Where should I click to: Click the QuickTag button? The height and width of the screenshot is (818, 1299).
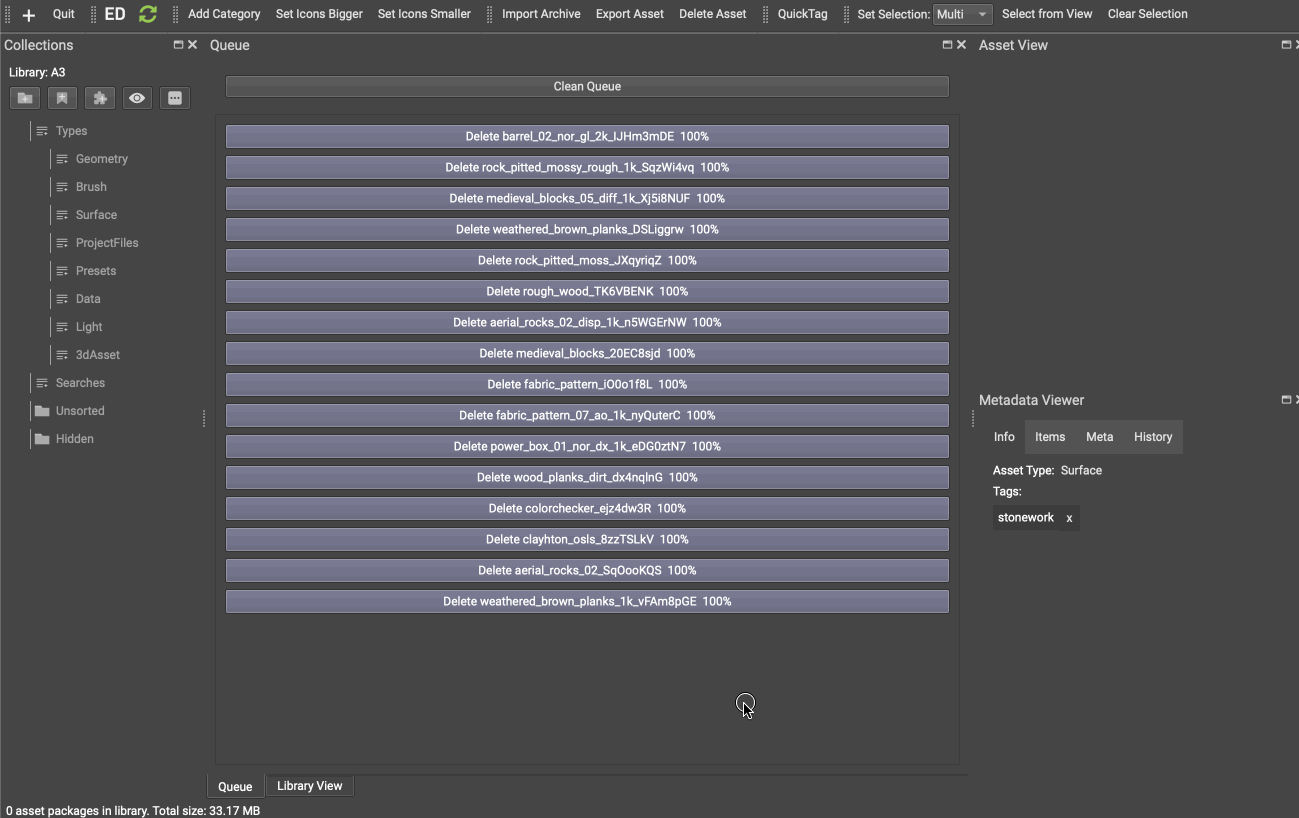pos(803,14)
